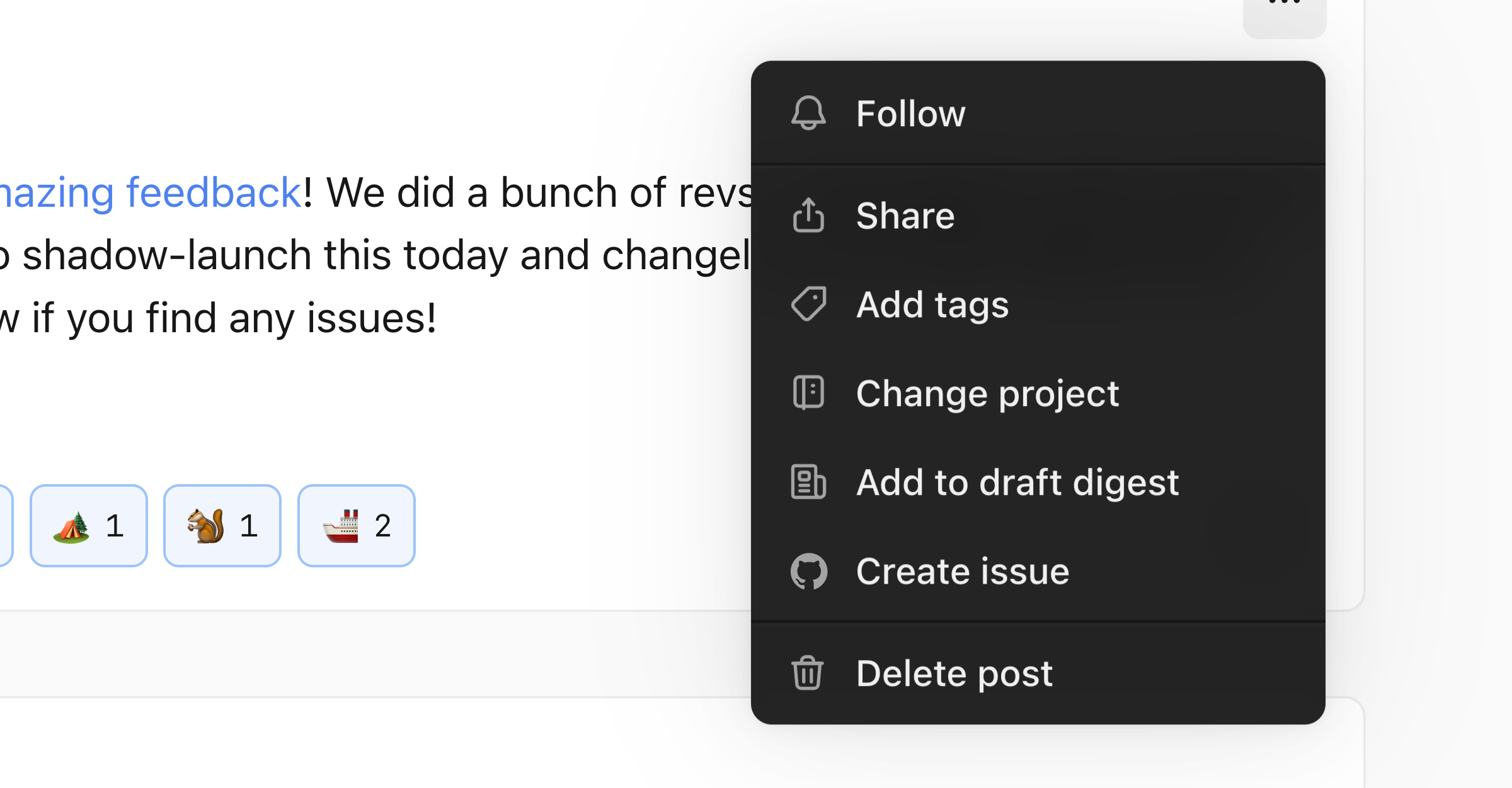This screenshot has width=1512, height=788.
Task: Choose Share in the context menu
Action: pyautogui.click(x=905, y=216)
